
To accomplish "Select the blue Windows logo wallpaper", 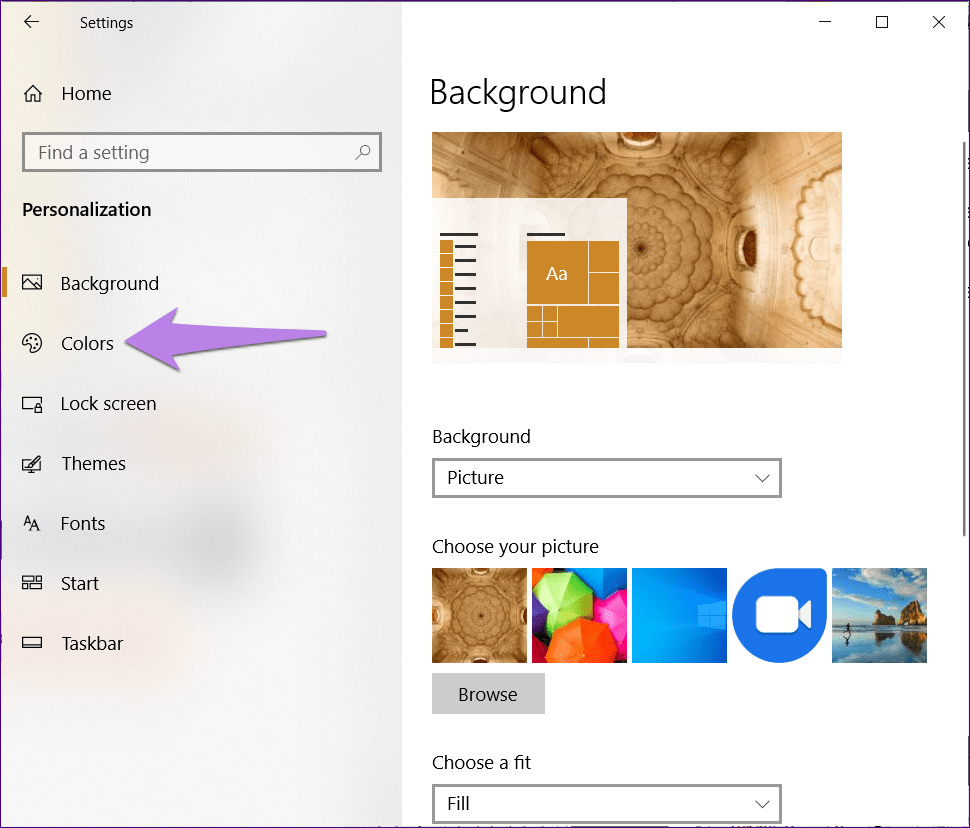I will click(679, 615).
